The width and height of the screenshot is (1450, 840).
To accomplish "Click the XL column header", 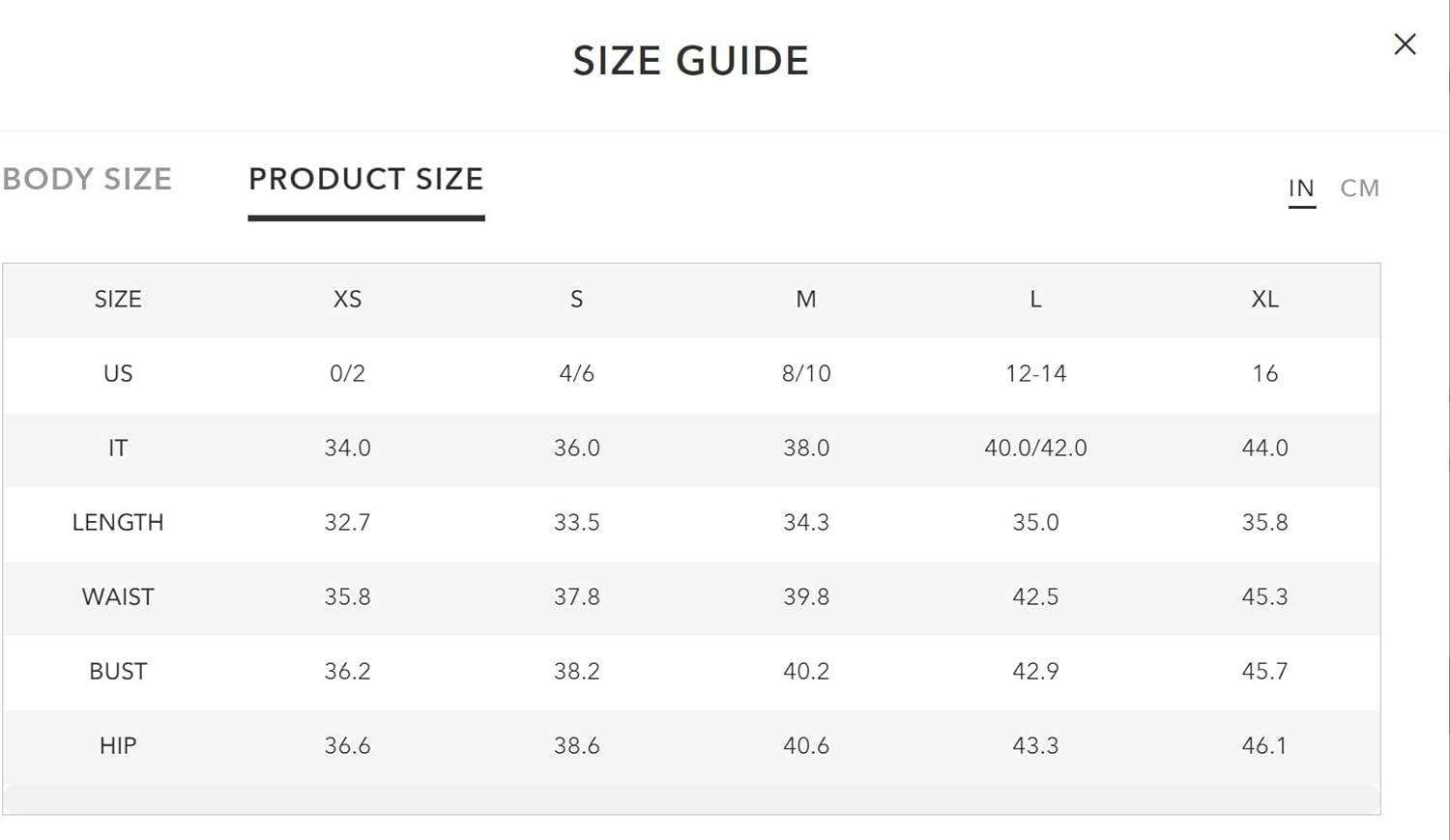I will 1264,300.
